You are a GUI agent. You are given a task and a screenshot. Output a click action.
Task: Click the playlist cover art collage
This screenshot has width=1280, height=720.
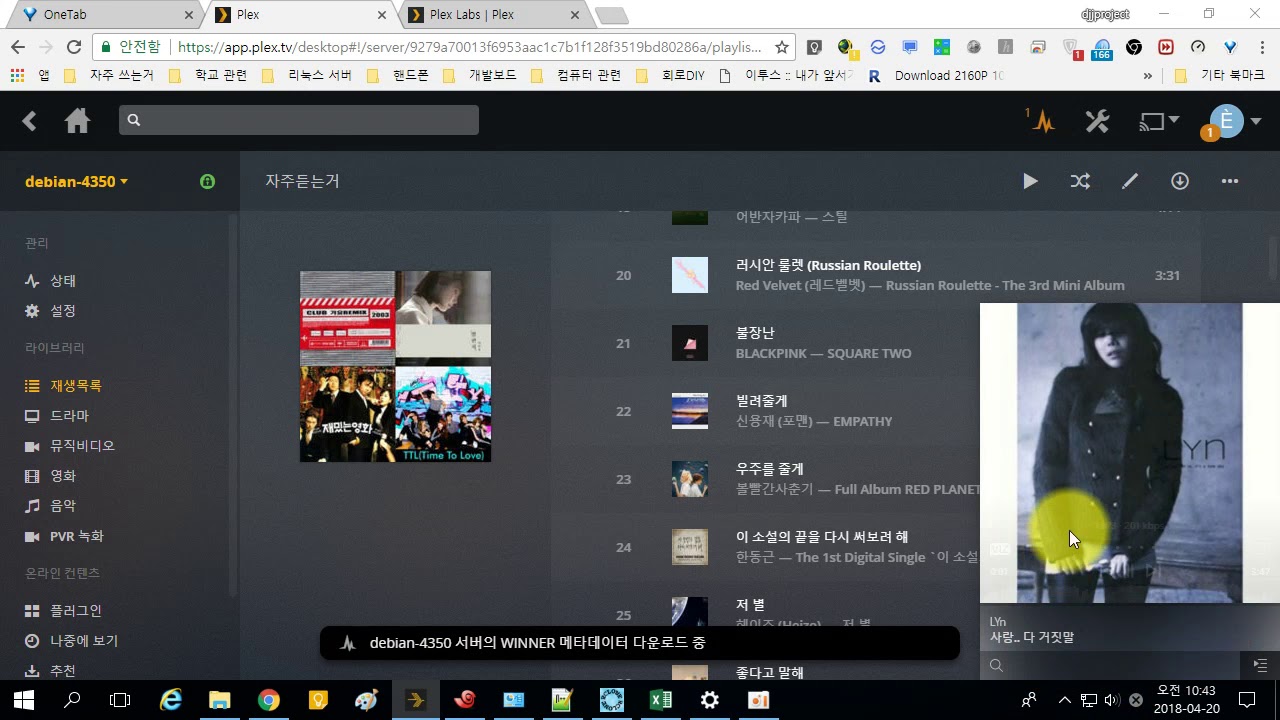click(395, 366)
